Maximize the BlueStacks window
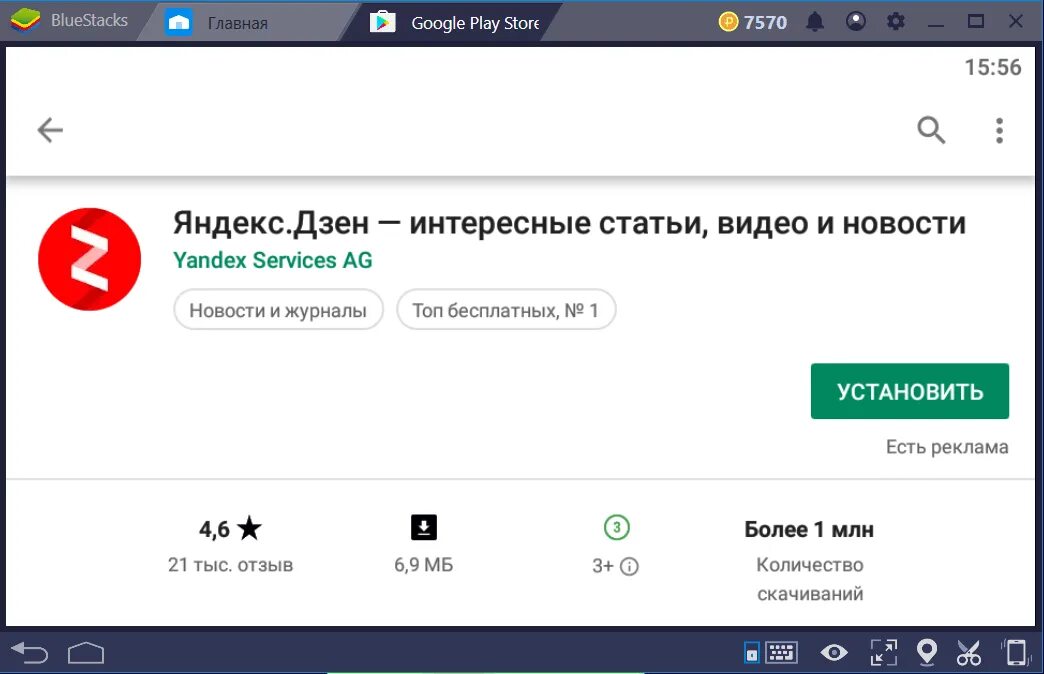The width and height of the screenshot is (1044, 674). [975, 22]
